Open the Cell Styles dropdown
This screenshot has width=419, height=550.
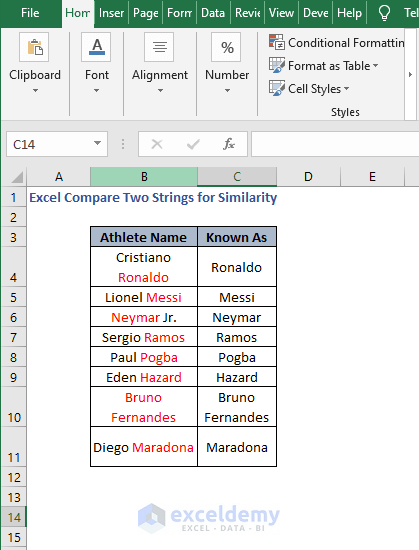click(x=346, y=88)
